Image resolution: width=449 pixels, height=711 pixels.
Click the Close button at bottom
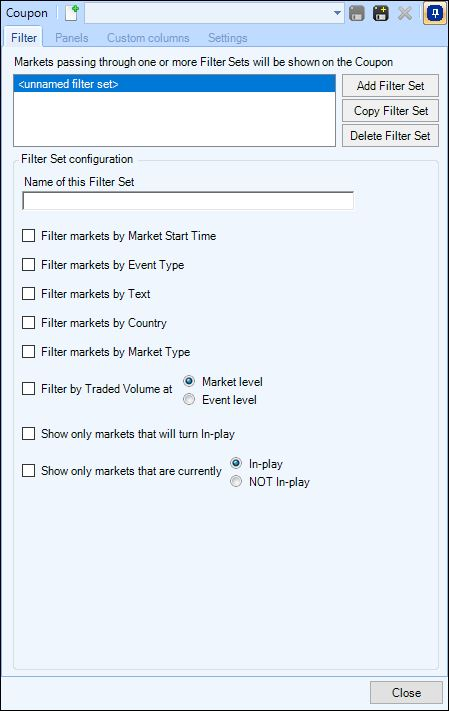pyautogui.click(x=406, y=692)
